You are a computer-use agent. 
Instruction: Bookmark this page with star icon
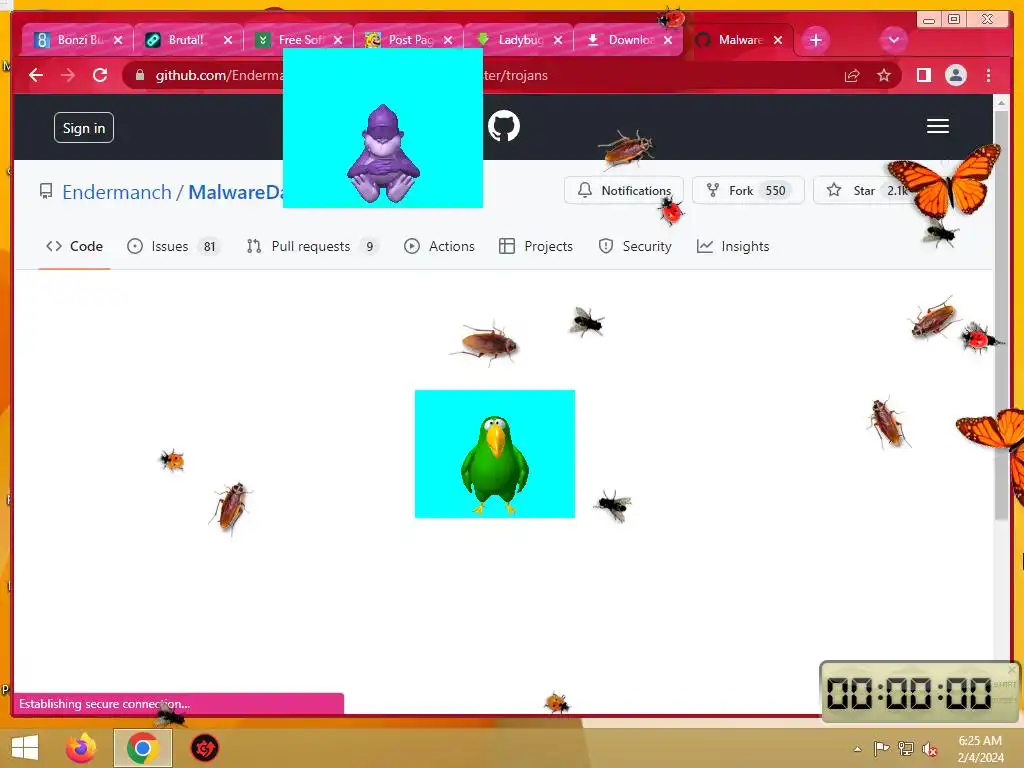(x=884, y=76)
